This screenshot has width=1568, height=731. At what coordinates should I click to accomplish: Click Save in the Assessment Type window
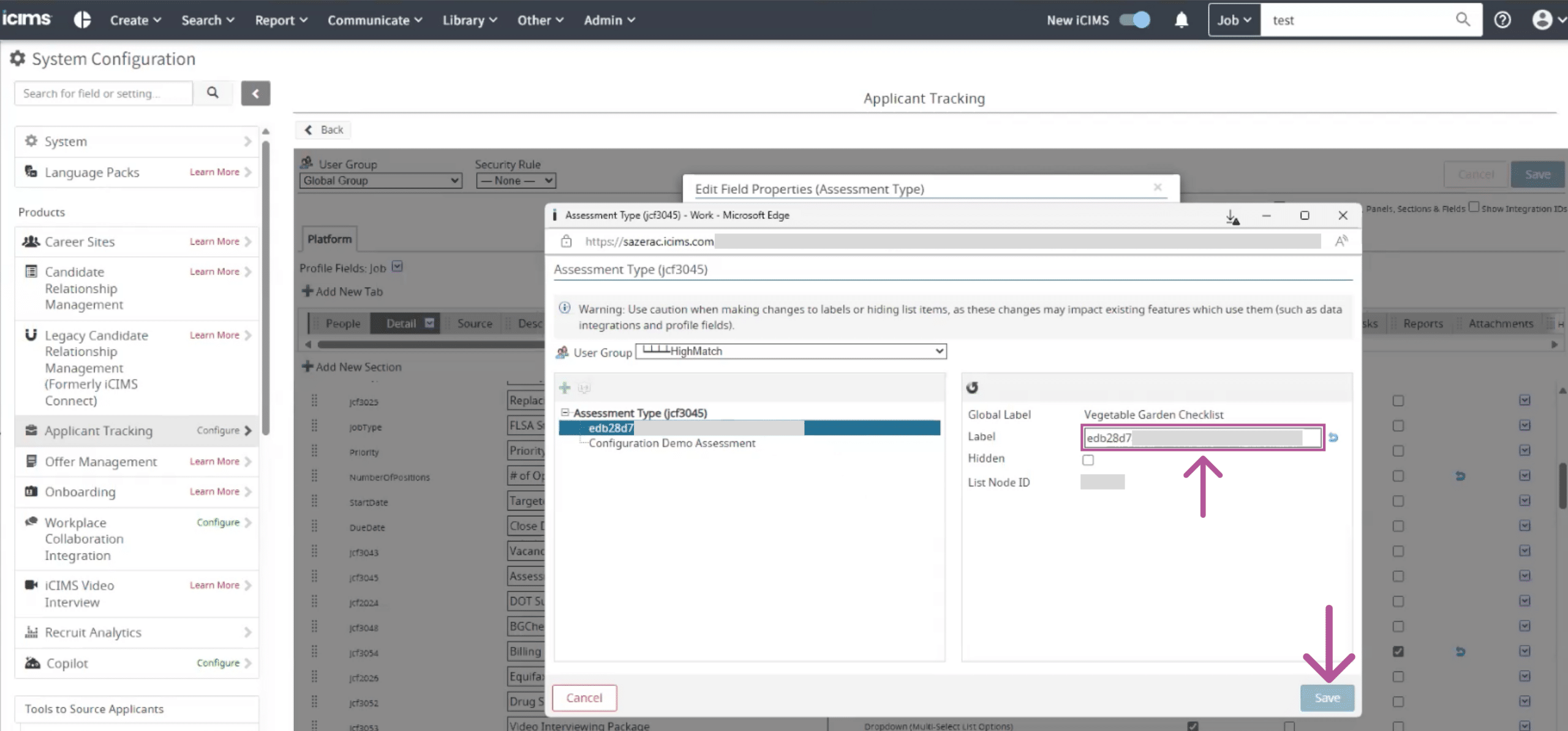pos(1327,697)
